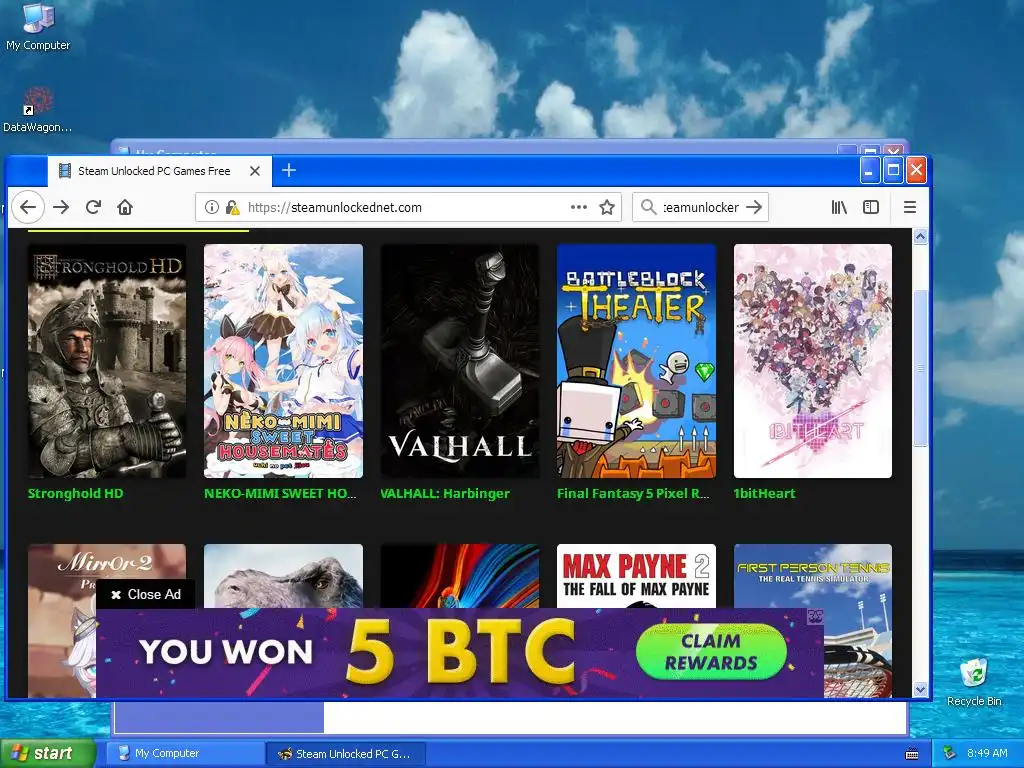The width and height of the screenshot is (1024, 768).
Task: Minimize the Firefox browser window
Action: pyautogui.click(x=869, y=170)
